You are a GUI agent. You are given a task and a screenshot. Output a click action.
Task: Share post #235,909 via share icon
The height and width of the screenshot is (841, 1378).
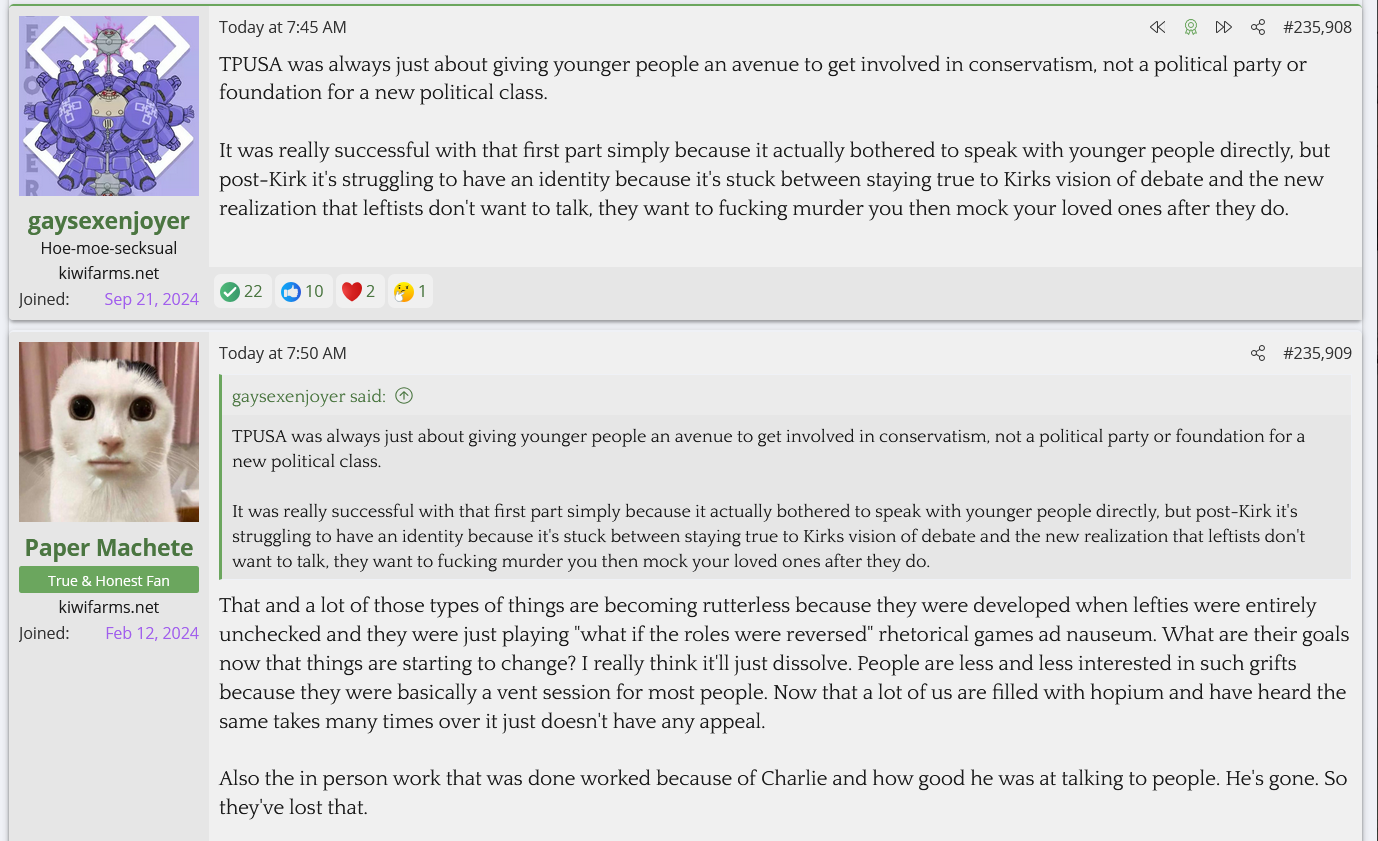pos(1258,353)
